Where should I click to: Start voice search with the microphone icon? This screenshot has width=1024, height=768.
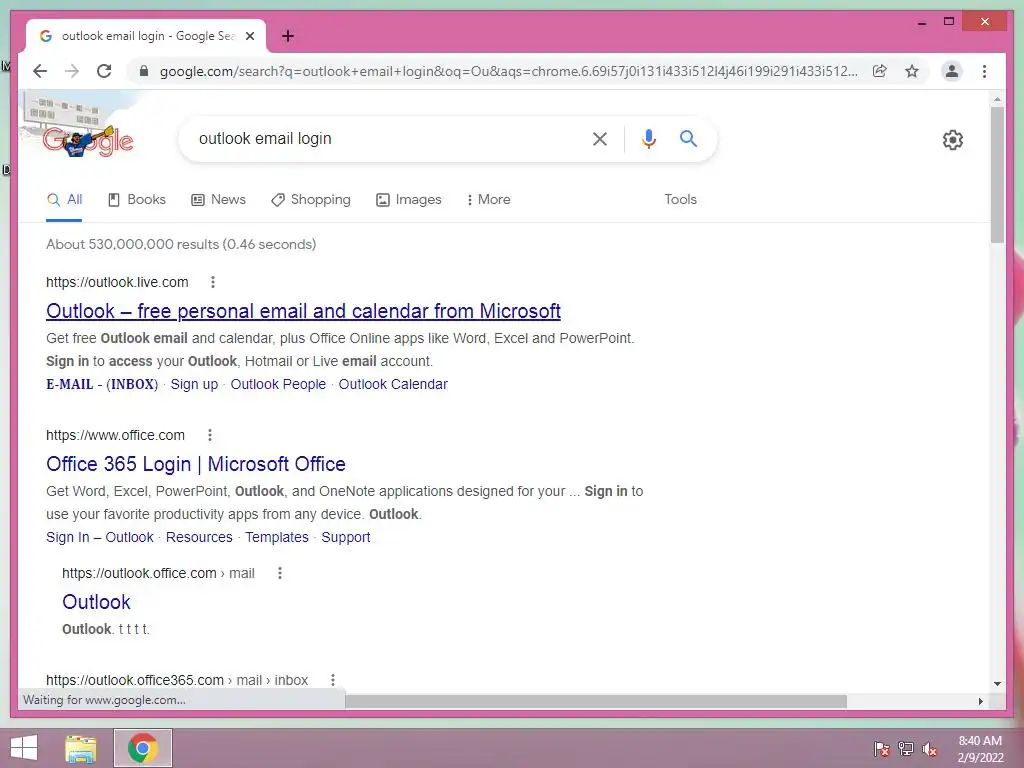click(648, 138)
